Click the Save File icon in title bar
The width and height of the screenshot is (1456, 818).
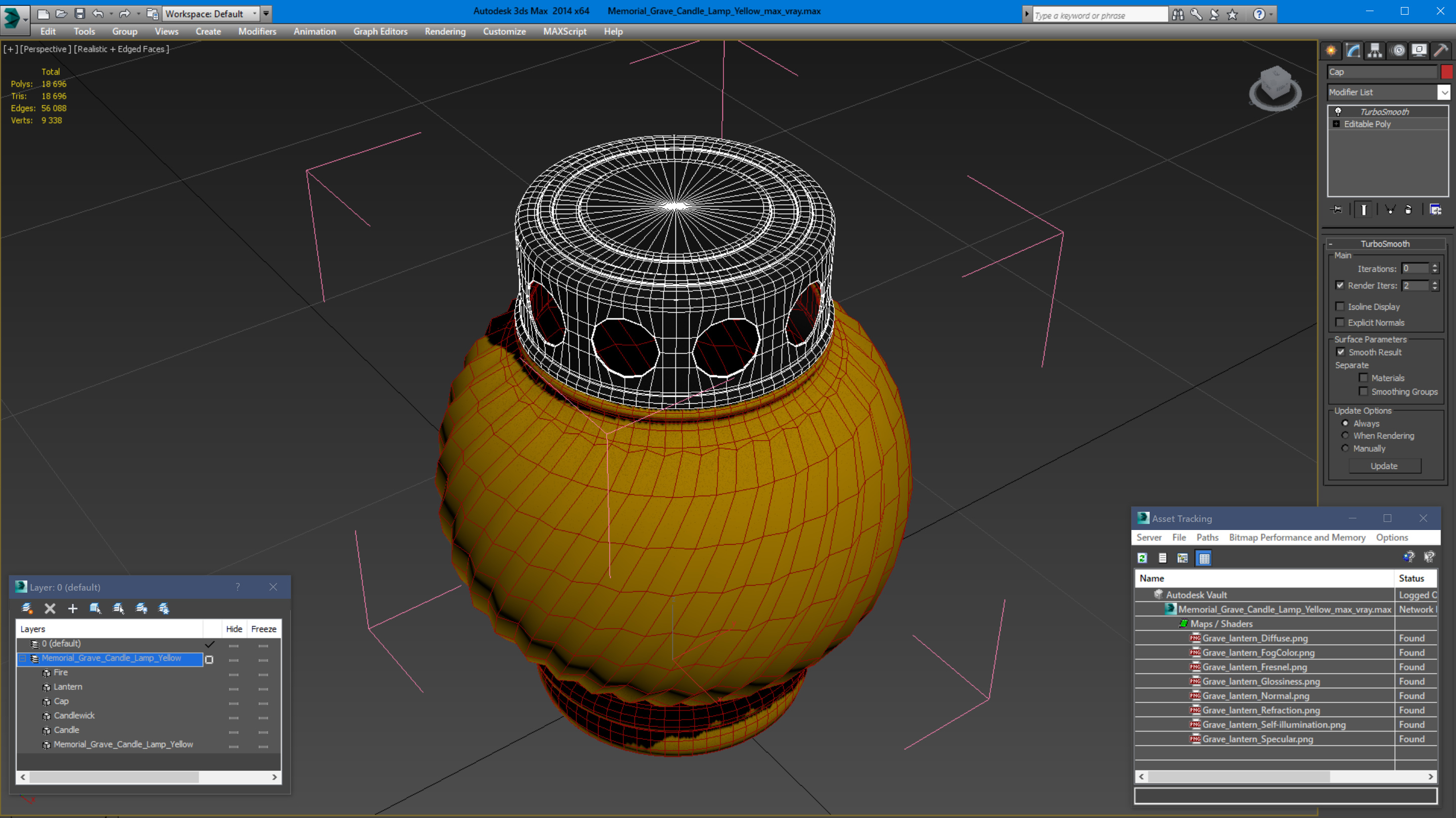coord(80,14)
